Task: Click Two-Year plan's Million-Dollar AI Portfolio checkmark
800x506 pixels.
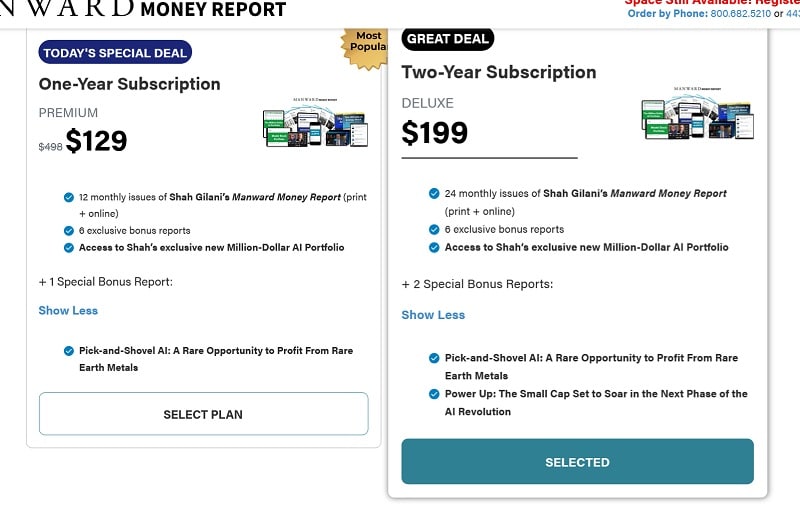Action: [434, 247]
